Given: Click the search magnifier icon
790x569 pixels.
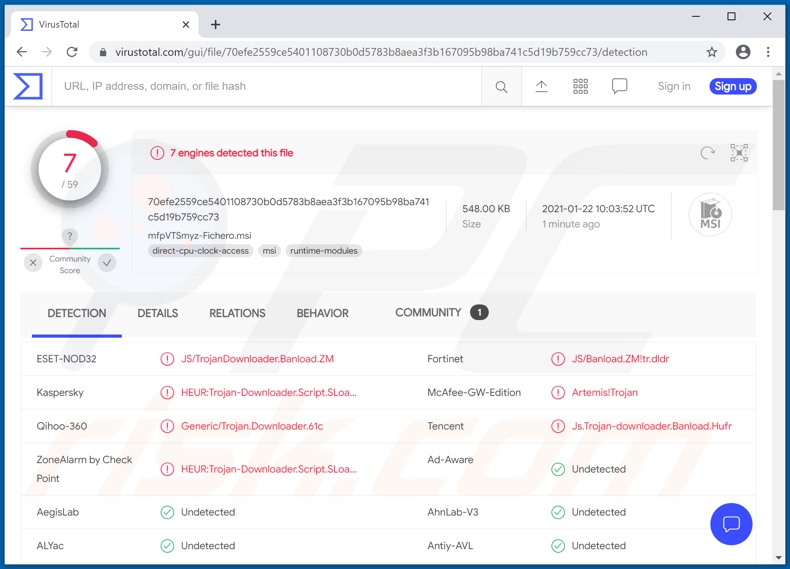Looking at the screenshot, I should [x=501, y=87].
